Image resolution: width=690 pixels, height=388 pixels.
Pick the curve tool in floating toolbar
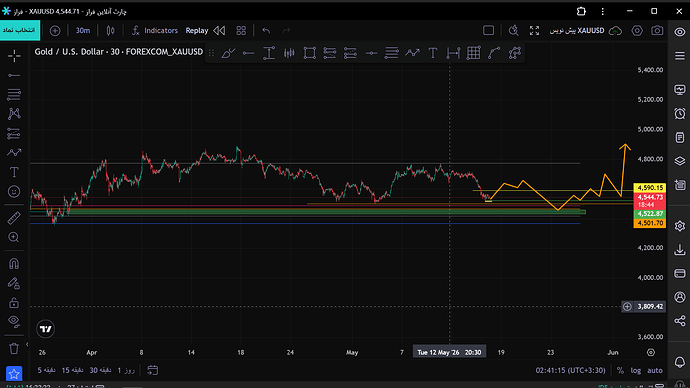[x=494, y=53]
